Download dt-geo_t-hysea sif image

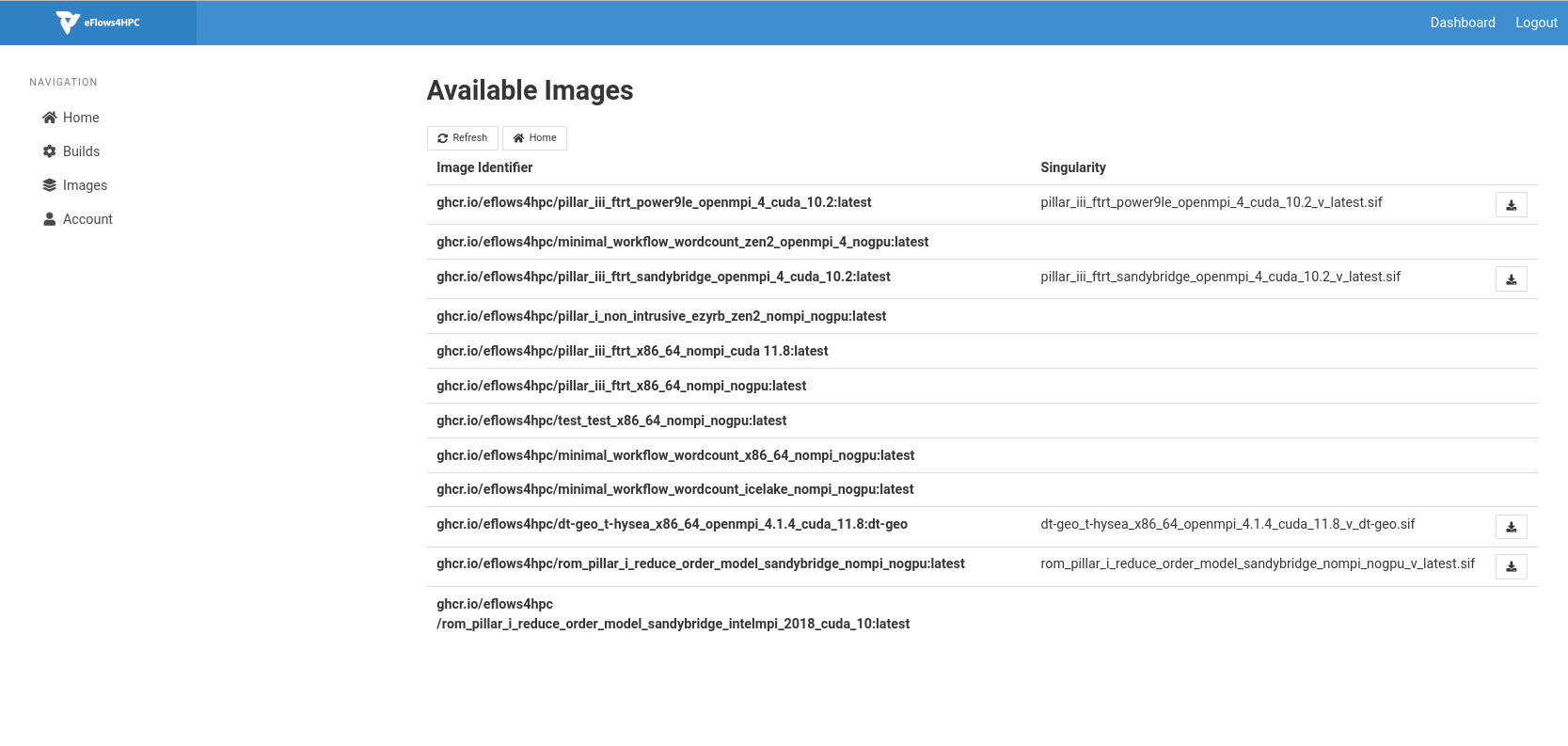1512,527
